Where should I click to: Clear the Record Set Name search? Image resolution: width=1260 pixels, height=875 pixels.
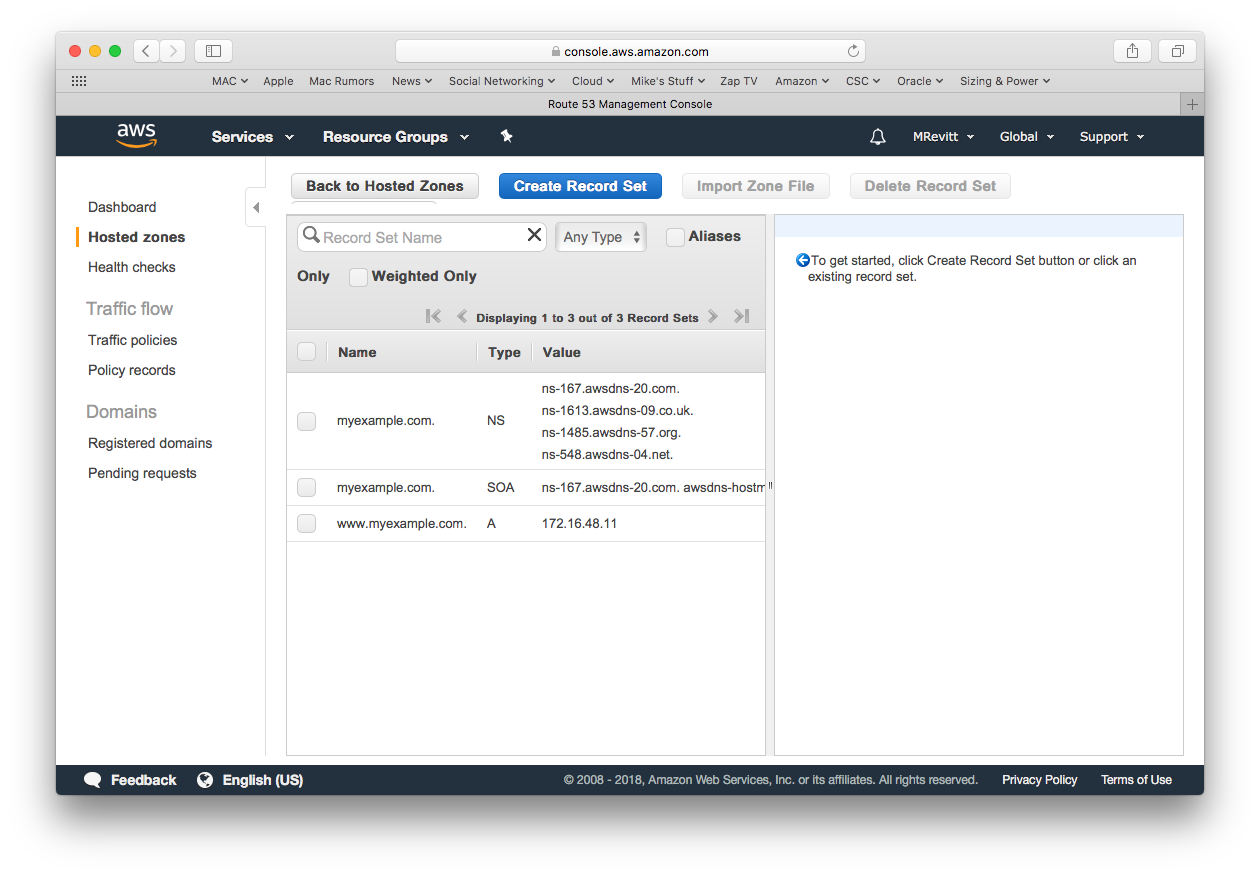click(534, 235)
